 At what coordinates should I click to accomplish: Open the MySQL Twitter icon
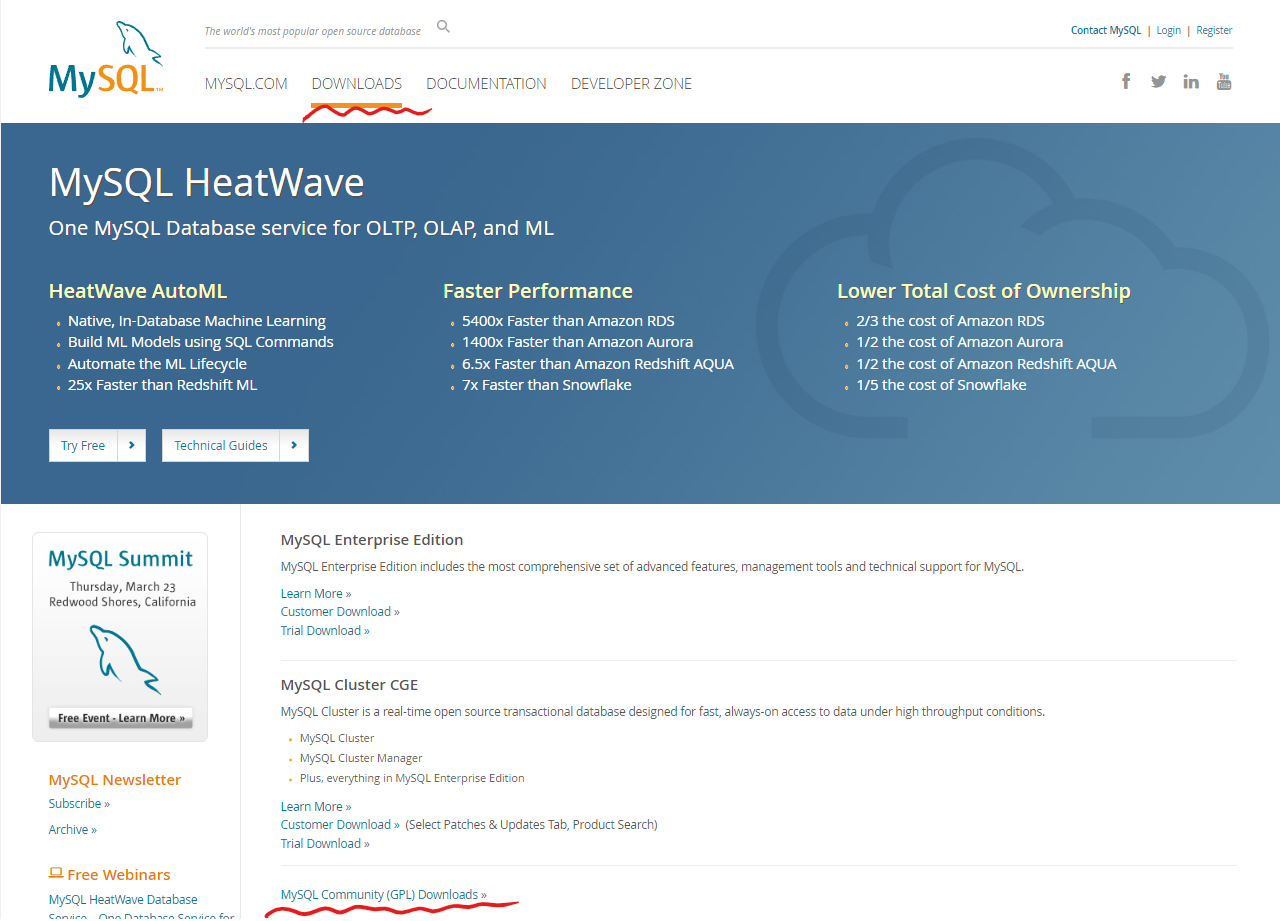[x=1158, y=82]
